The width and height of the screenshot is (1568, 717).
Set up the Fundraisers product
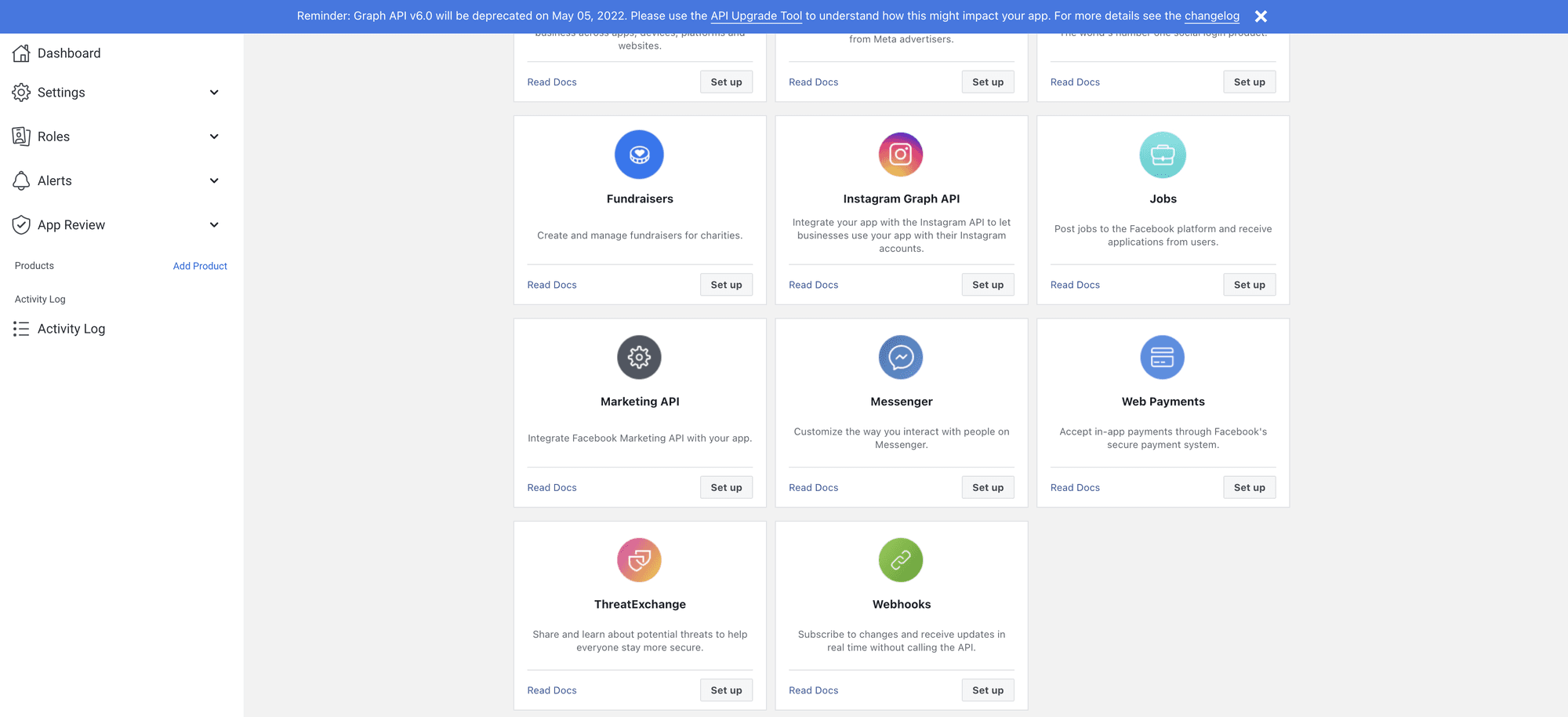click(x=726, y=285)
